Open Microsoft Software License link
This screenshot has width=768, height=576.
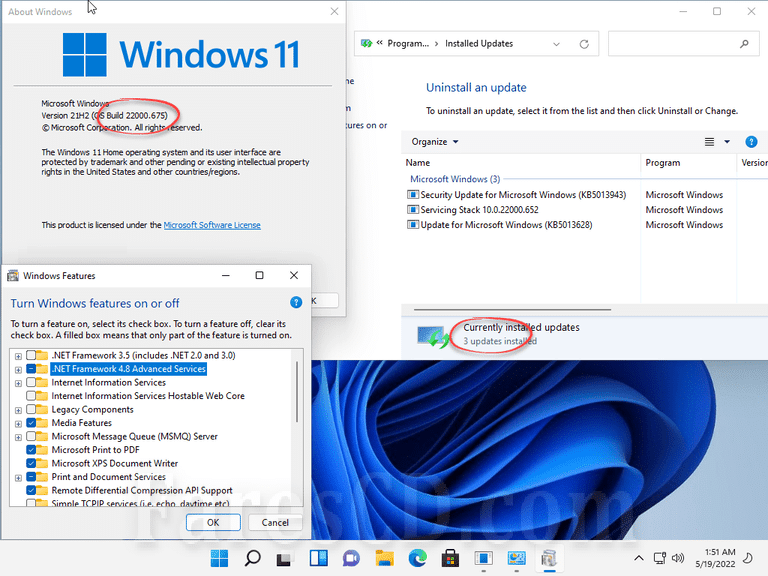212,225
